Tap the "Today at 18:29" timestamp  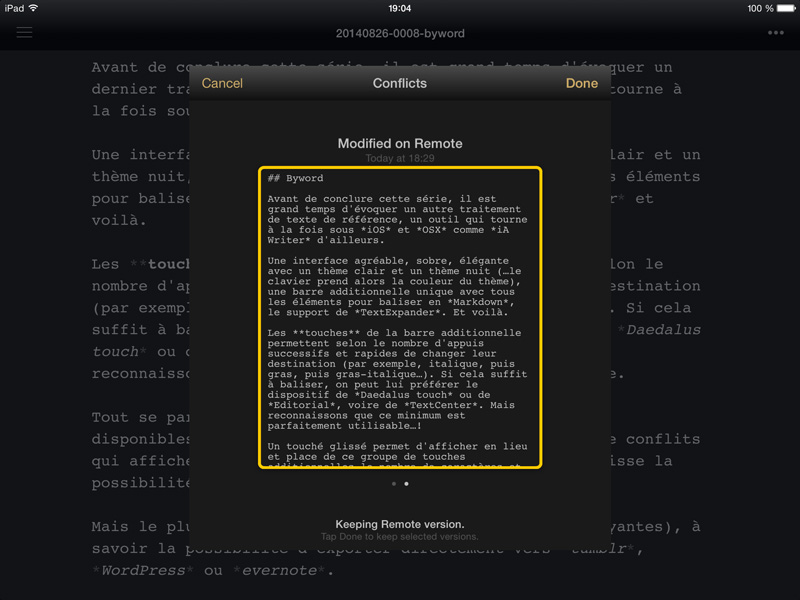(400, 158)
